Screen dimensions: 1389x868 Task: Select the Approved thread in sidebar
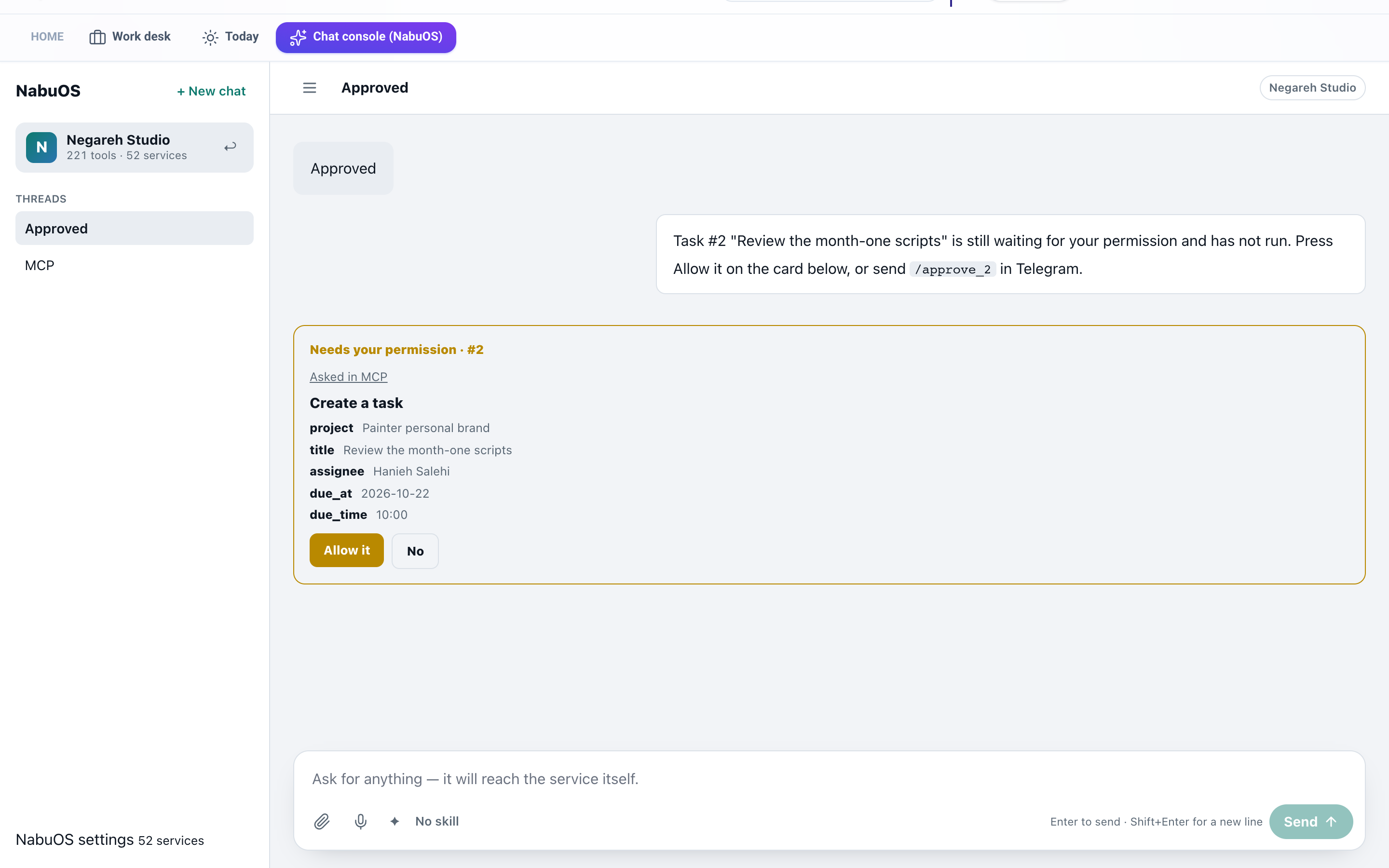tap(134, 229)
